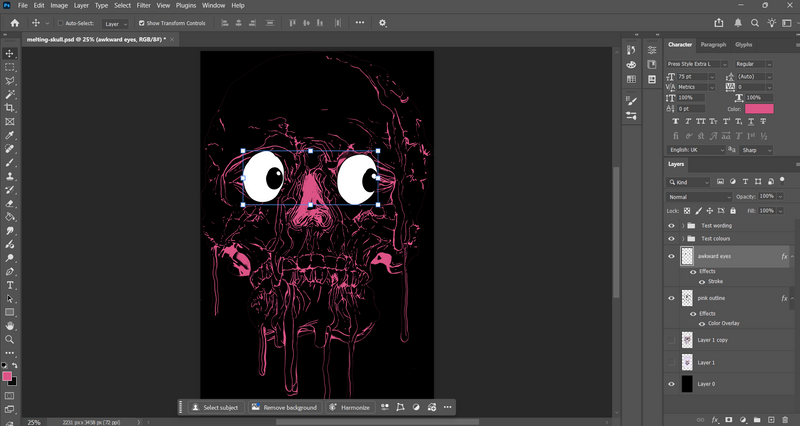Select the Zoom tool
This screenshot has height=426, width=800.
pos(10,339)
